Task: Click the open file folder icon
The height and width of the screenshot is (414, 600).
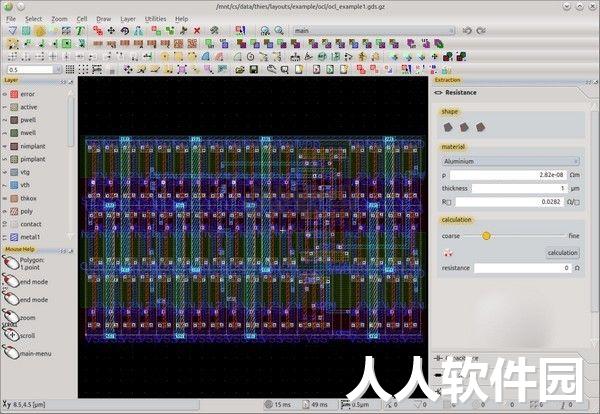Action: (x=240, y=69)
